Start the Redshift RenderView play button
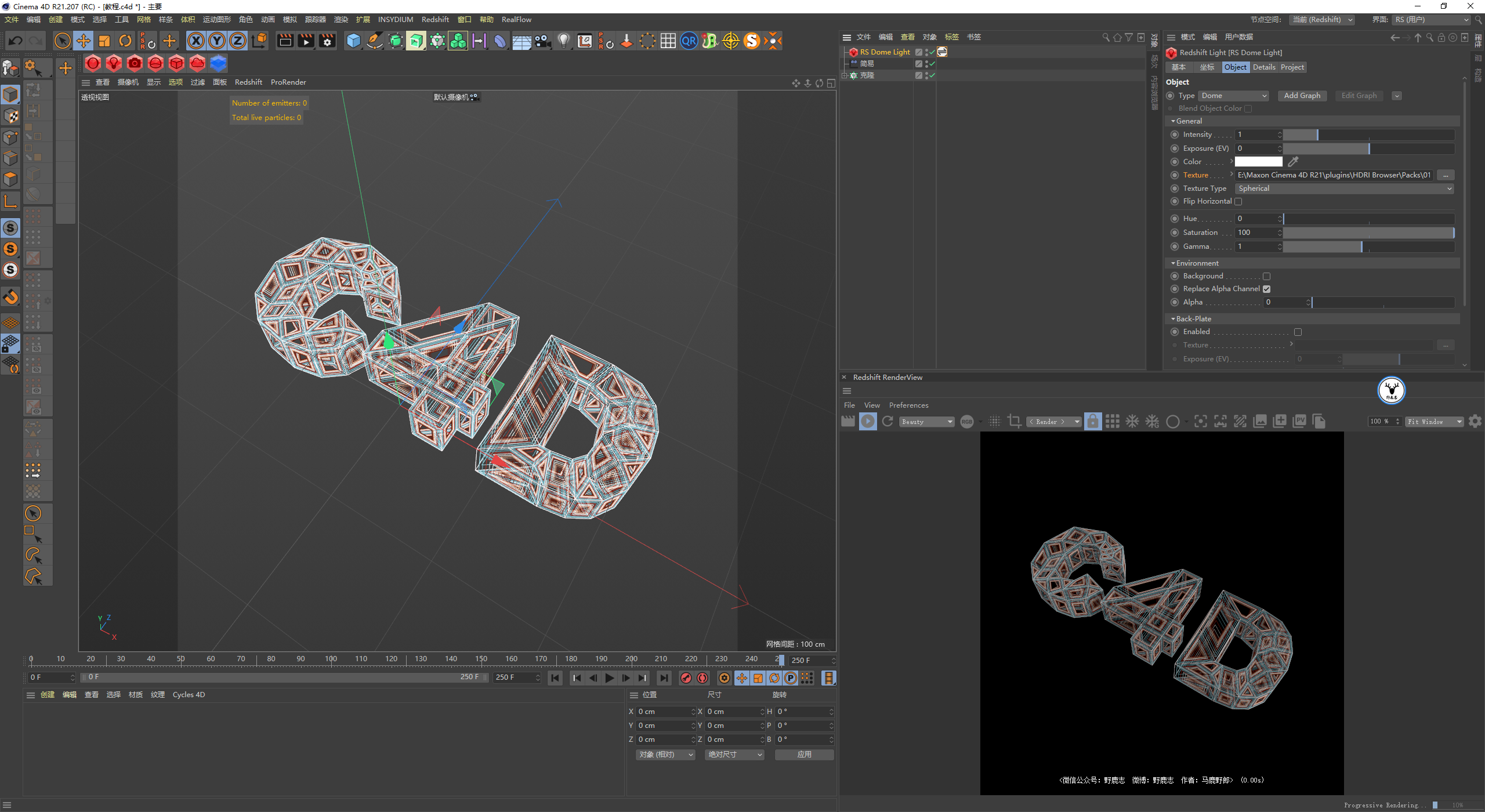The width and height of the screenshot is (1485, 812). coord(868,422)
